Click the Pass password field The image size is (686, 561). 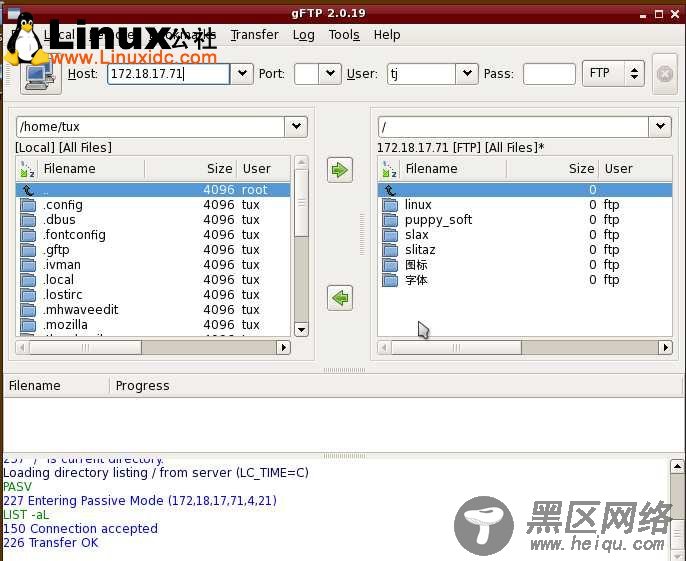click(x=549, y=74)
